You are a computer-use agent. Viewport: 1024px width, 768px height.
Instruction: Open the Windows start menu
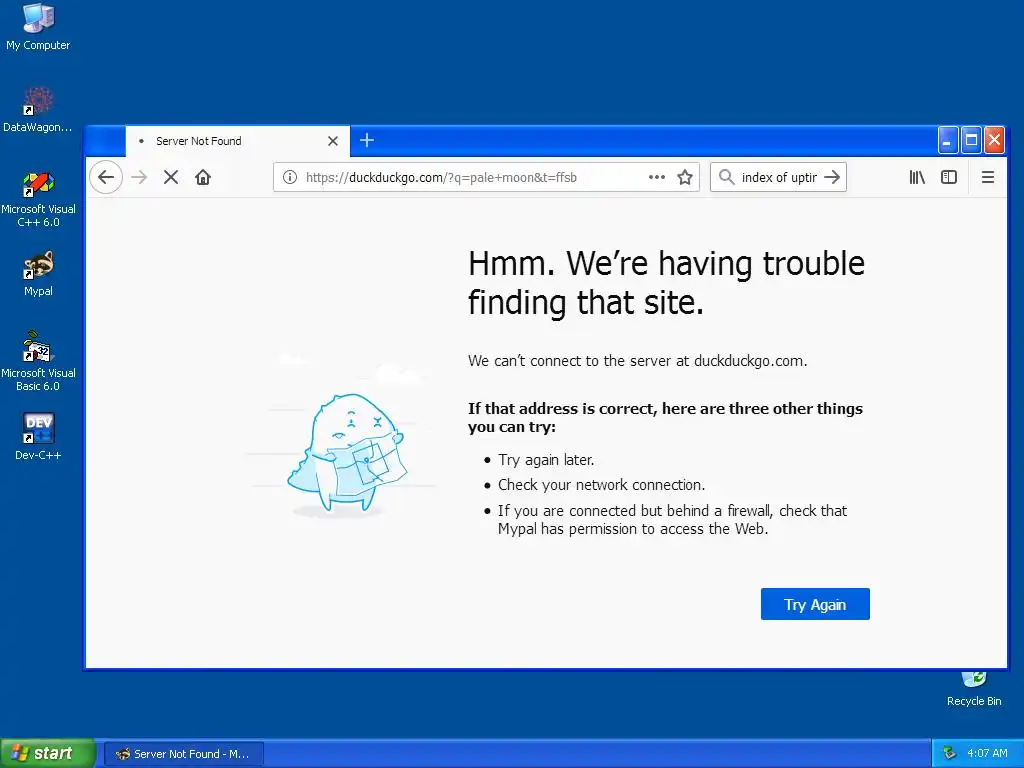47,753
